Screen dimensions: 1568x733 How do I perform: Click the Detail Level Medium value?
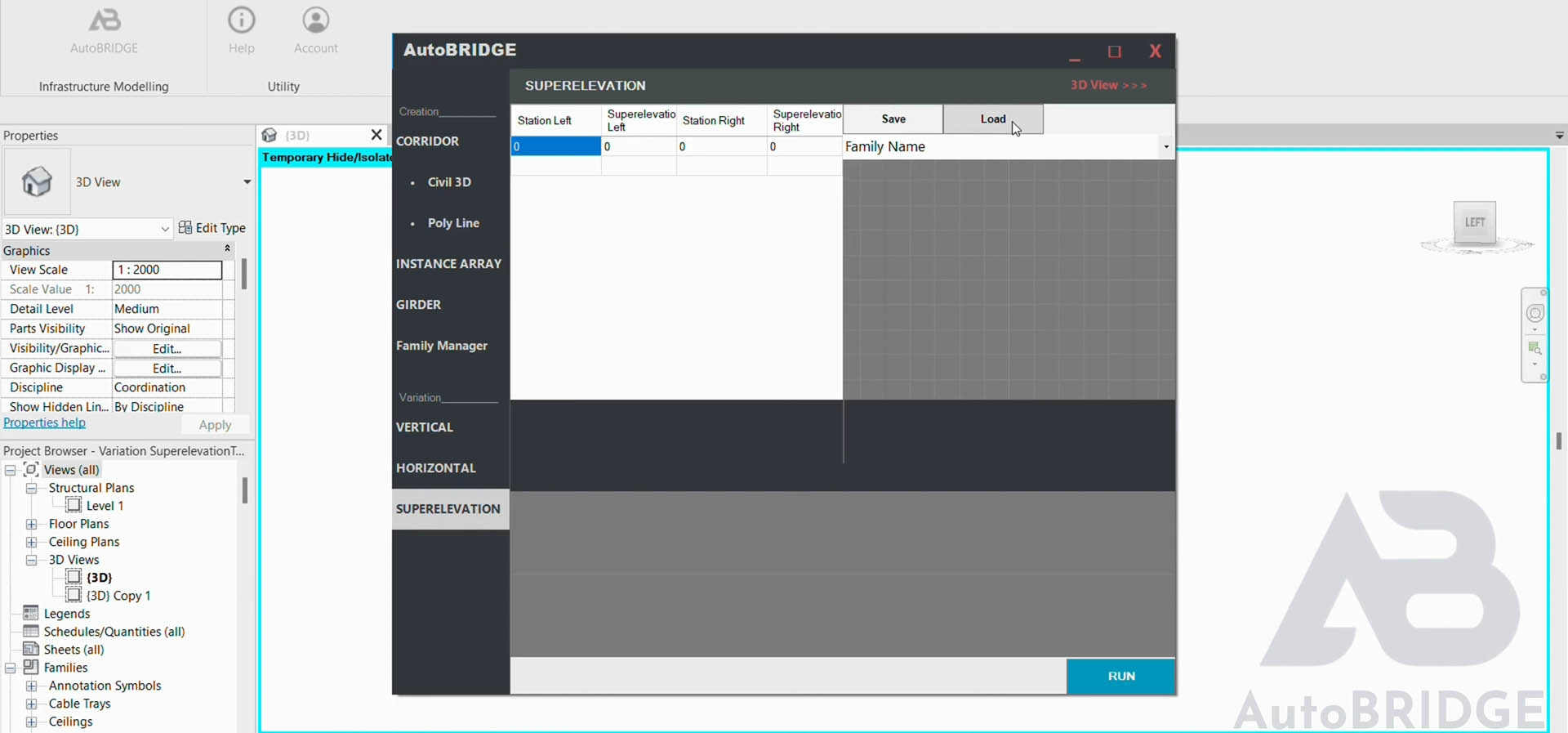[x=167, y=309]
